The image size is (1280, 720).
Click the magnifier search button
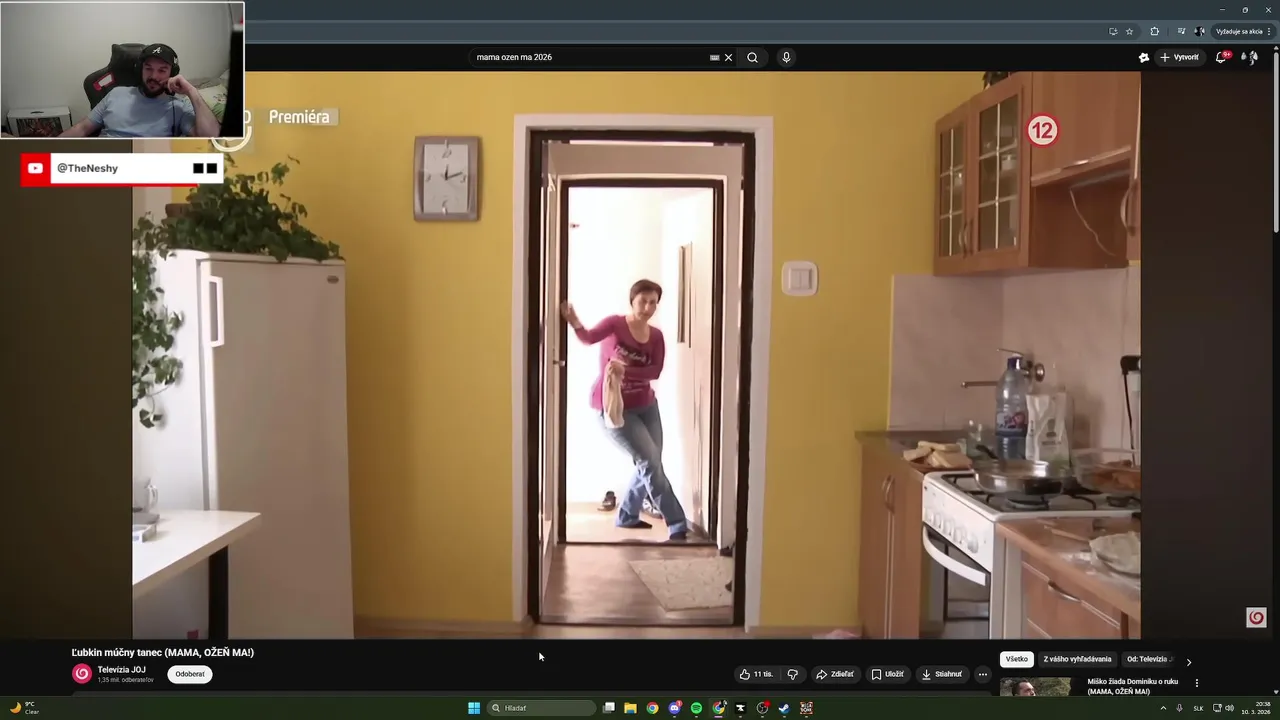click(752, 57)
